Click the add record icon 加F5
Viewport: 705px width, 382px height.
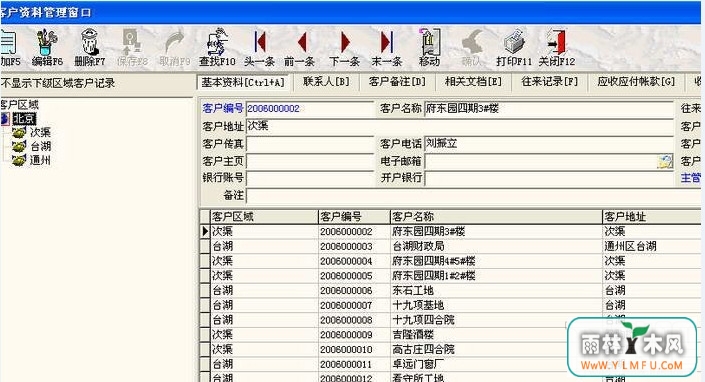10,47
